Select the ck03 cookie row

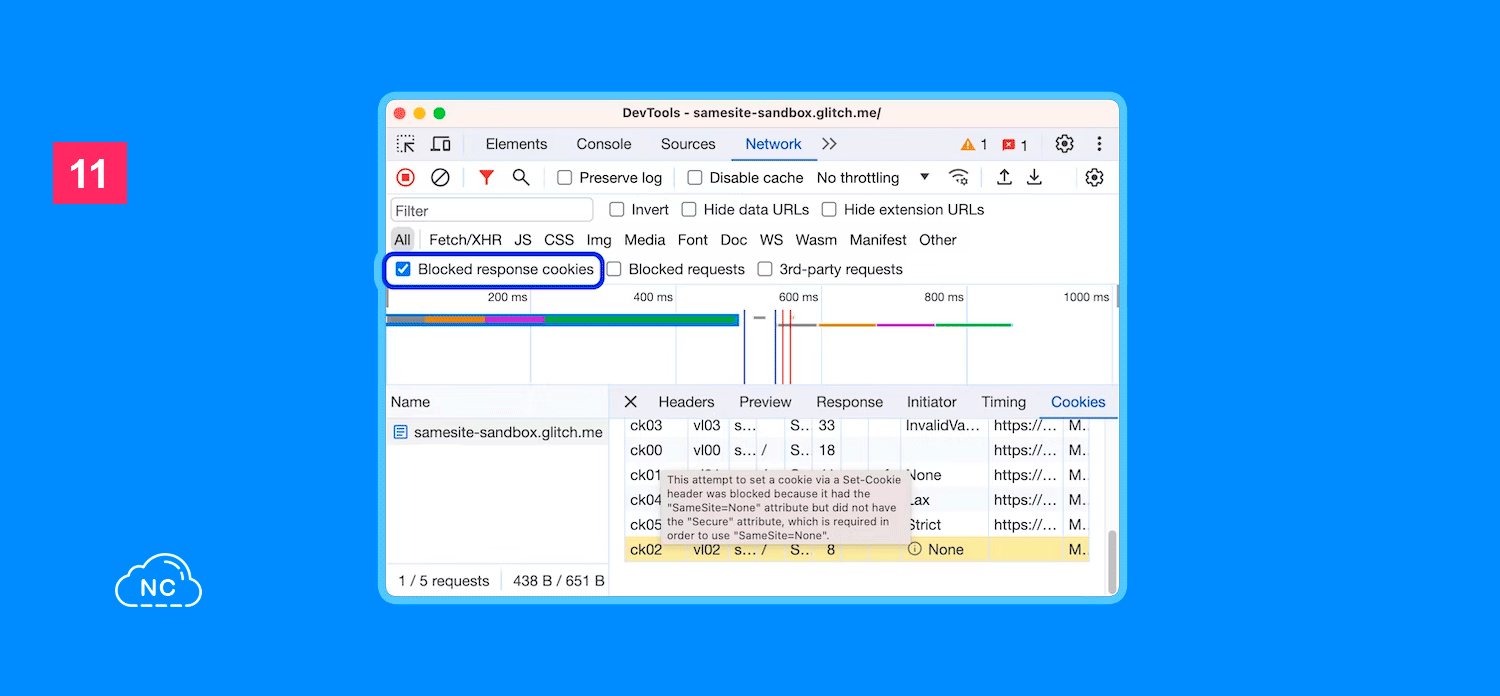pyautogui.click(x=857, y=426)
